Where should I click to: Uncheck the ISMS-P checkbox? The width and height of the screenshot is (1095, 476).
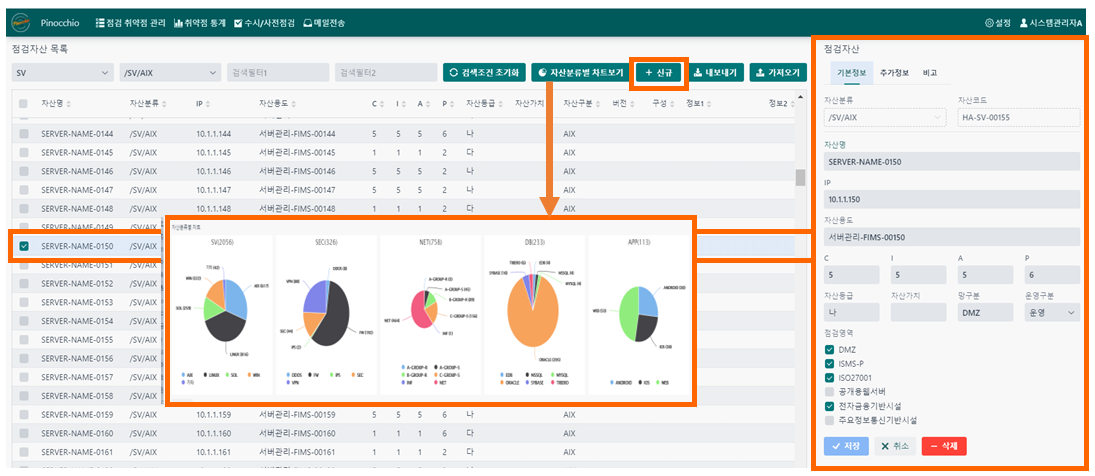[x=829, y=363]
